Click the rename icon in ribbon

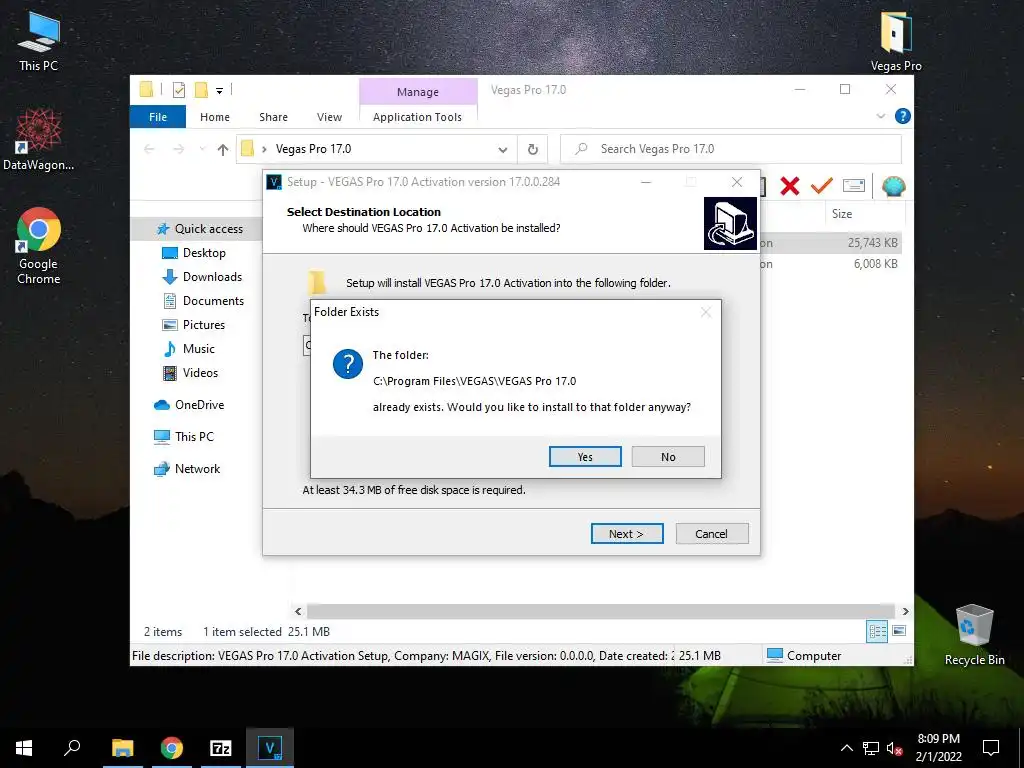click(x=854, y=186)
